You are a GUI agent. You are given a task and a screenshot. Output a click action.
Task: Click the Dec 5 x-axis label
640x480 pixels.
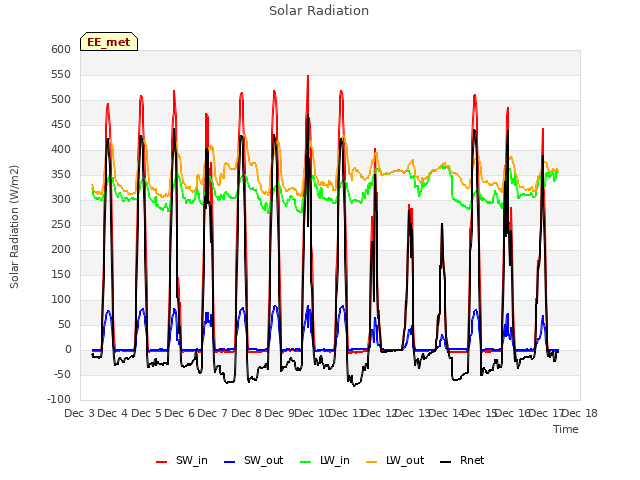point(146,413)
